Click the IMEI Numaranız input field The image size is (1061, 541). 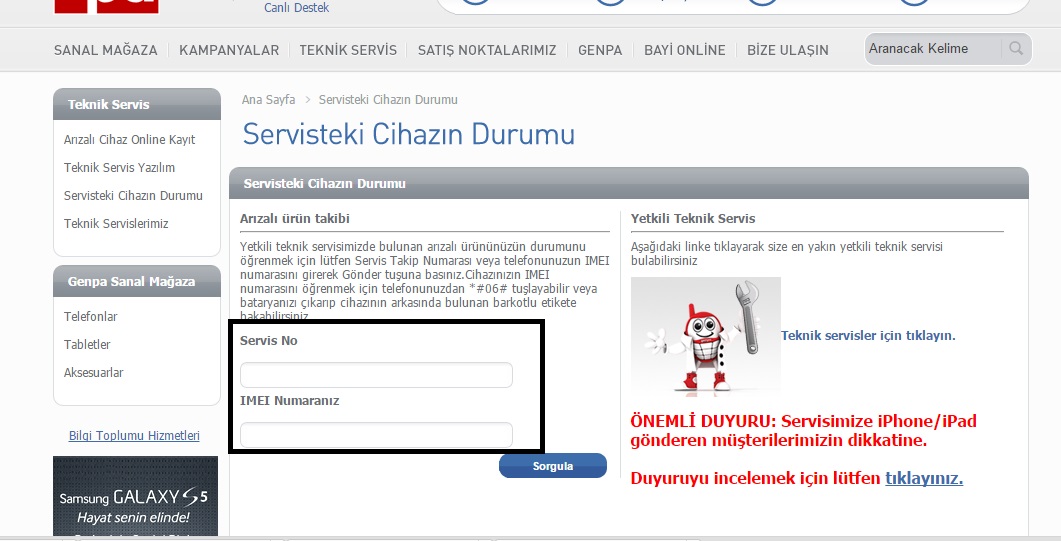pos(376,435)
